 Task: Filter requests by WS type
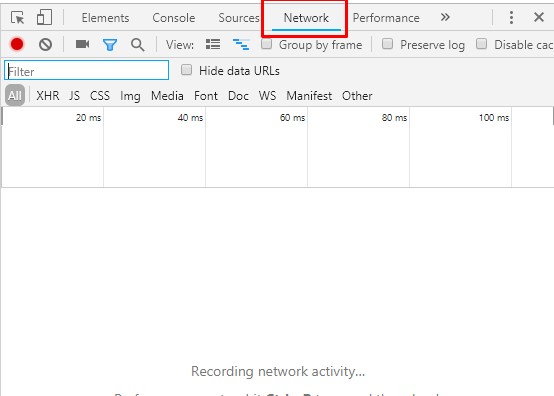pyautogui.click(x=267, y=96)
